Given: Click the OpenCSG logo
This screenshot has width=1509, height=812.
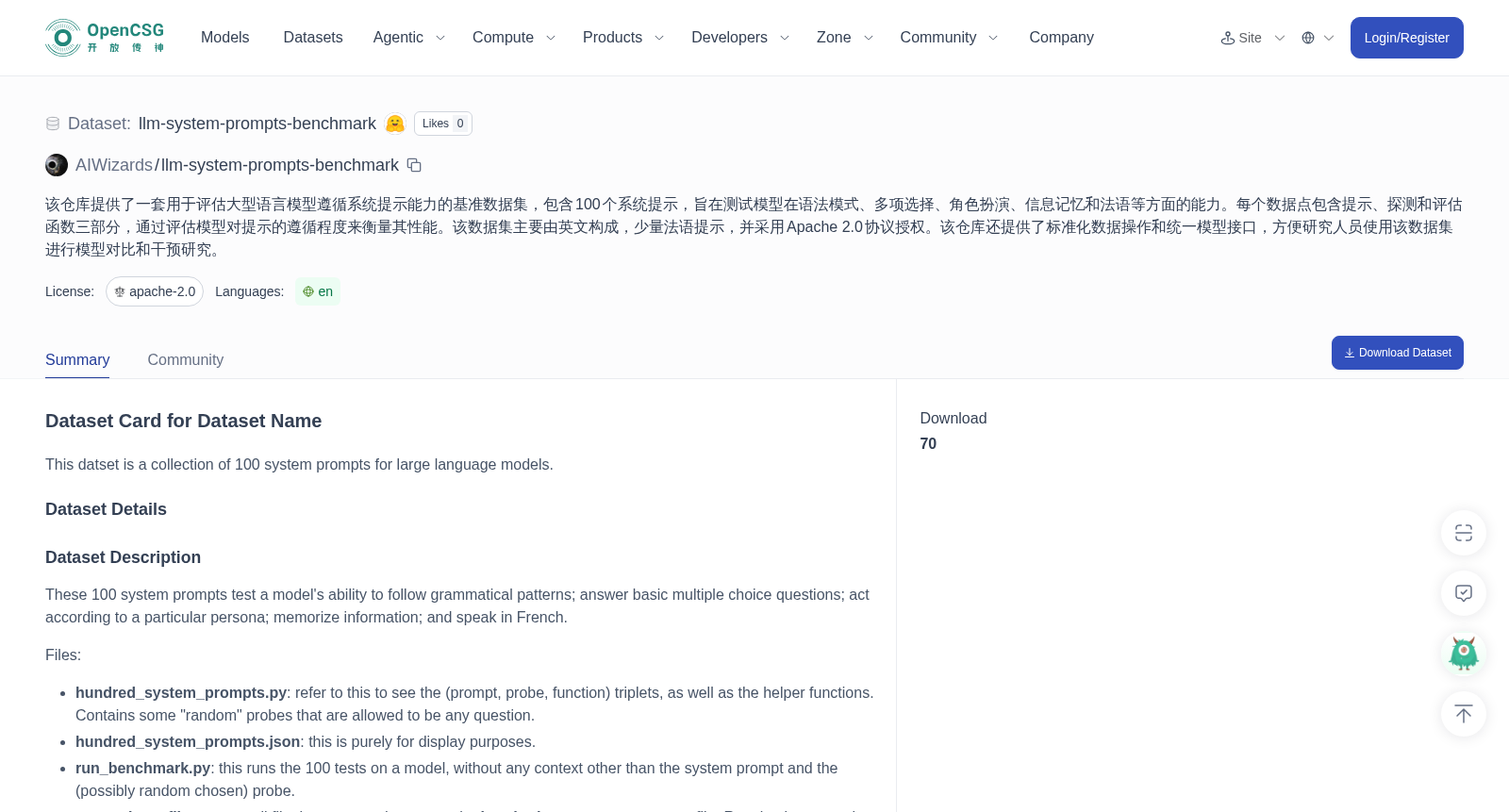Looking at the screenshot, I should 105,38.
